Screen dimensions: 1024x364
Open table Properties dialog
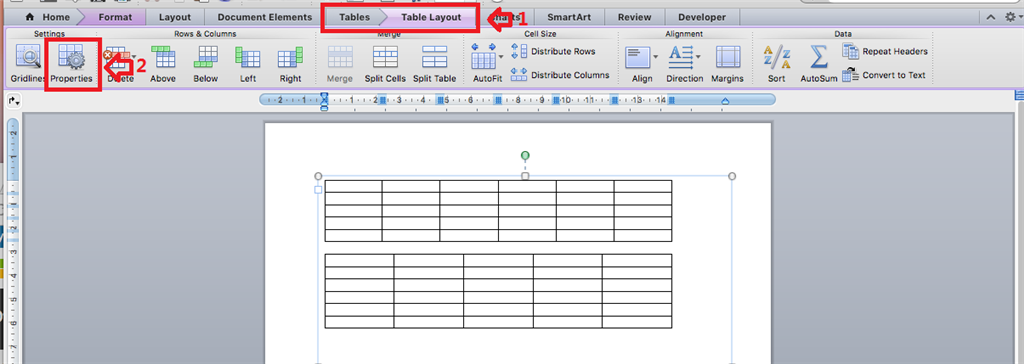(x=72, y=63)
